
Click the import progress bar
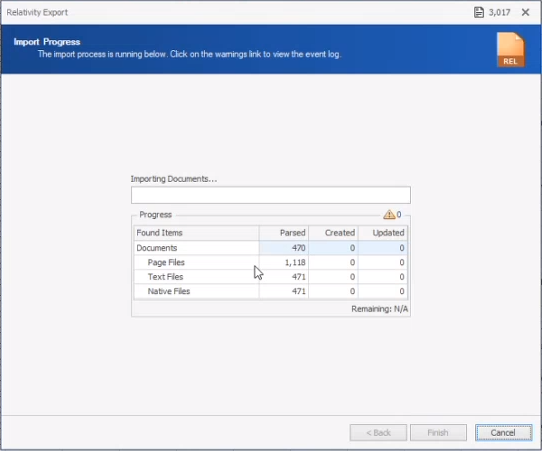271,195
